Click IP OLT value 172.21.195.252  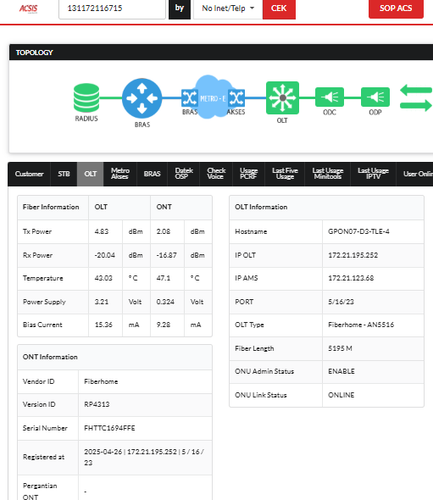pyautogui.click(x=353, y=255)
